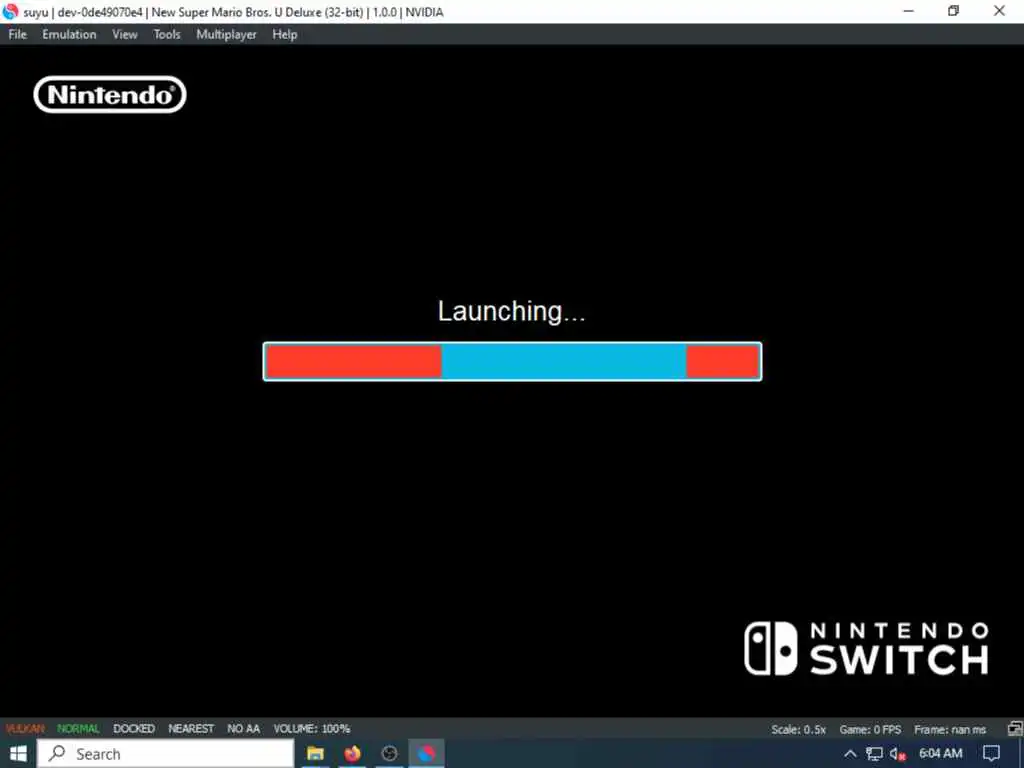Switch the DOCKED mode status button
The image size is (1024, 768).
[134, 729]
